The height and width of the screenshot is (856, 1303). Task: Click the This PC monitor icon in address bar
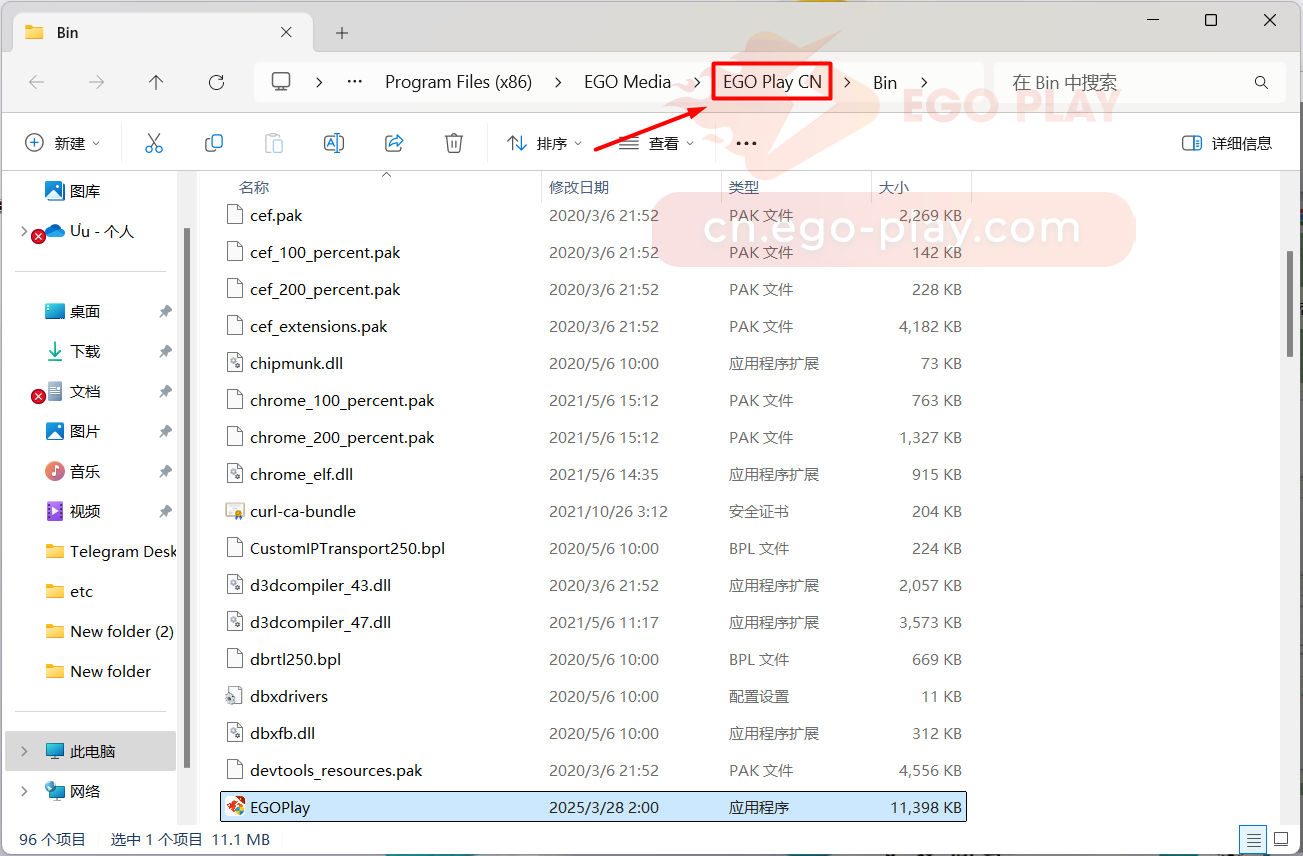pos(281,82)
